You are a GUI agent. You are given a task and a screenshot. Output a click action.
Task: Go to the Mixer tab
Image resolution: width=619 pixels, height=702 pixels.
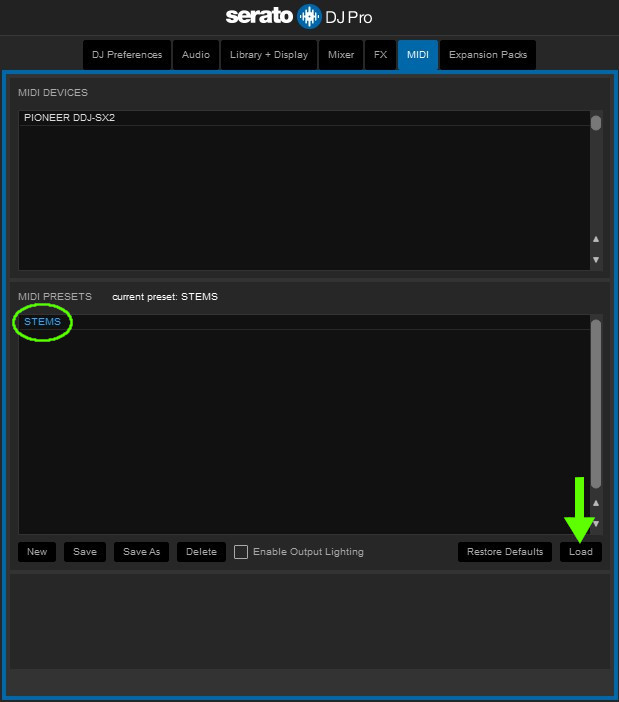(x=341, y=55)
